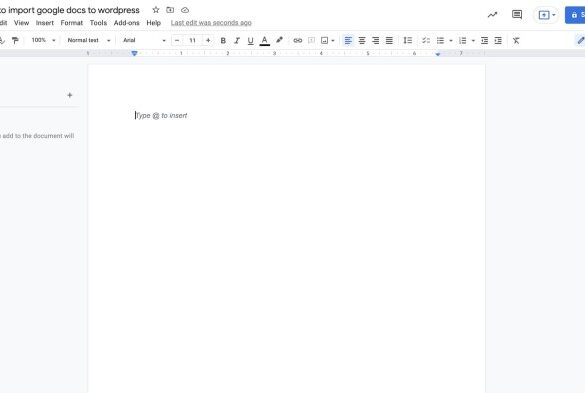Click the document title text
The height and width of the screenshot is (393, 585).
pos(69,10)
